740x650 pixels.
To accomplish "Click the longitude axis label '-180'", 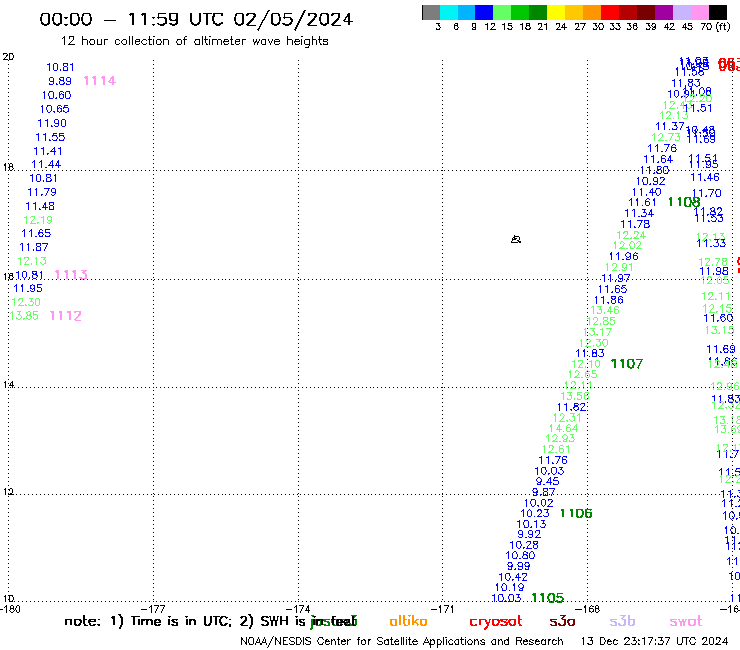I will click(10, 609).
